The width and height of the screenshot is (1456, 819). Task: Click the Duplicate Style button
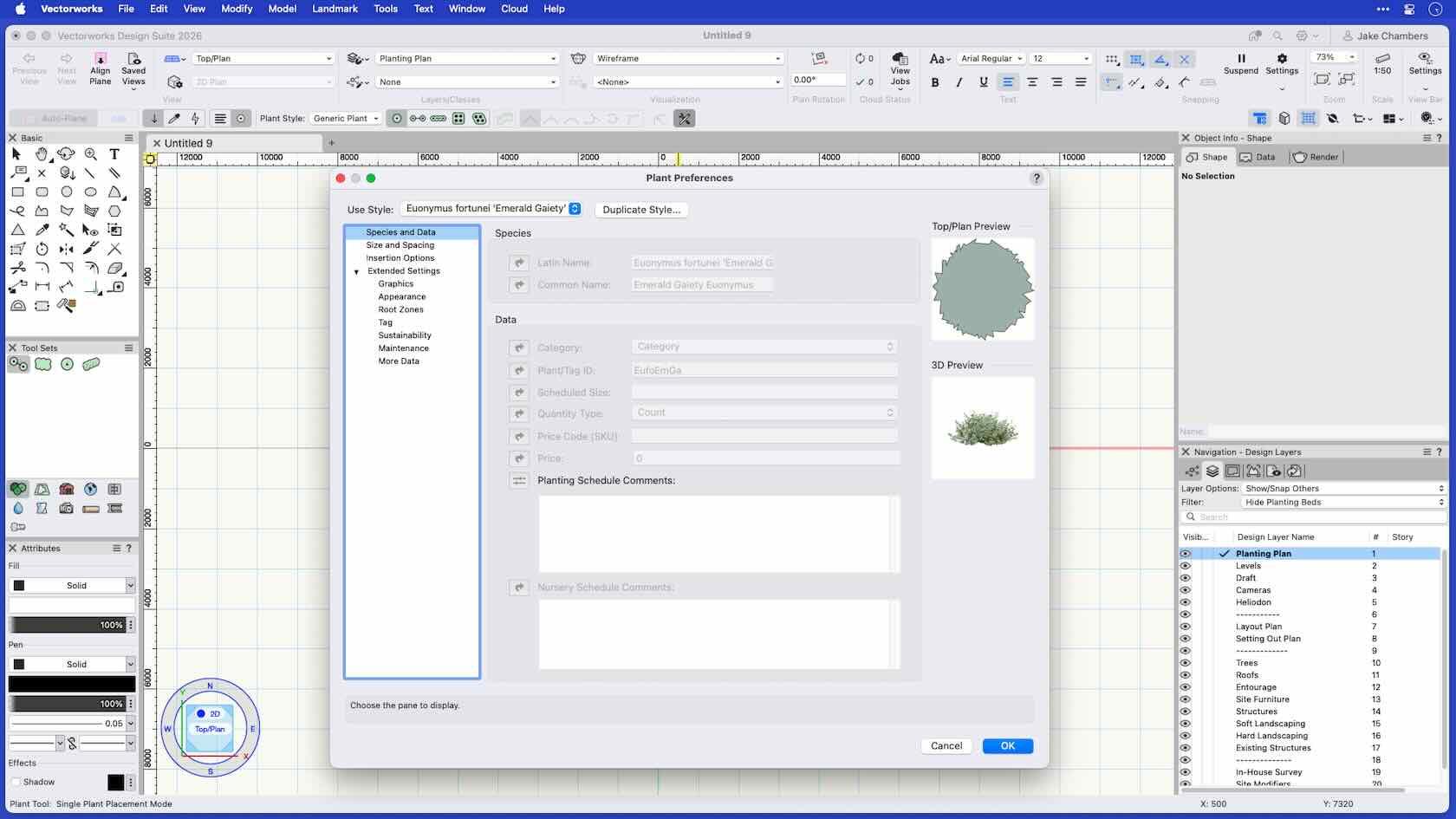pyautogui.click(x=641, y=210)
